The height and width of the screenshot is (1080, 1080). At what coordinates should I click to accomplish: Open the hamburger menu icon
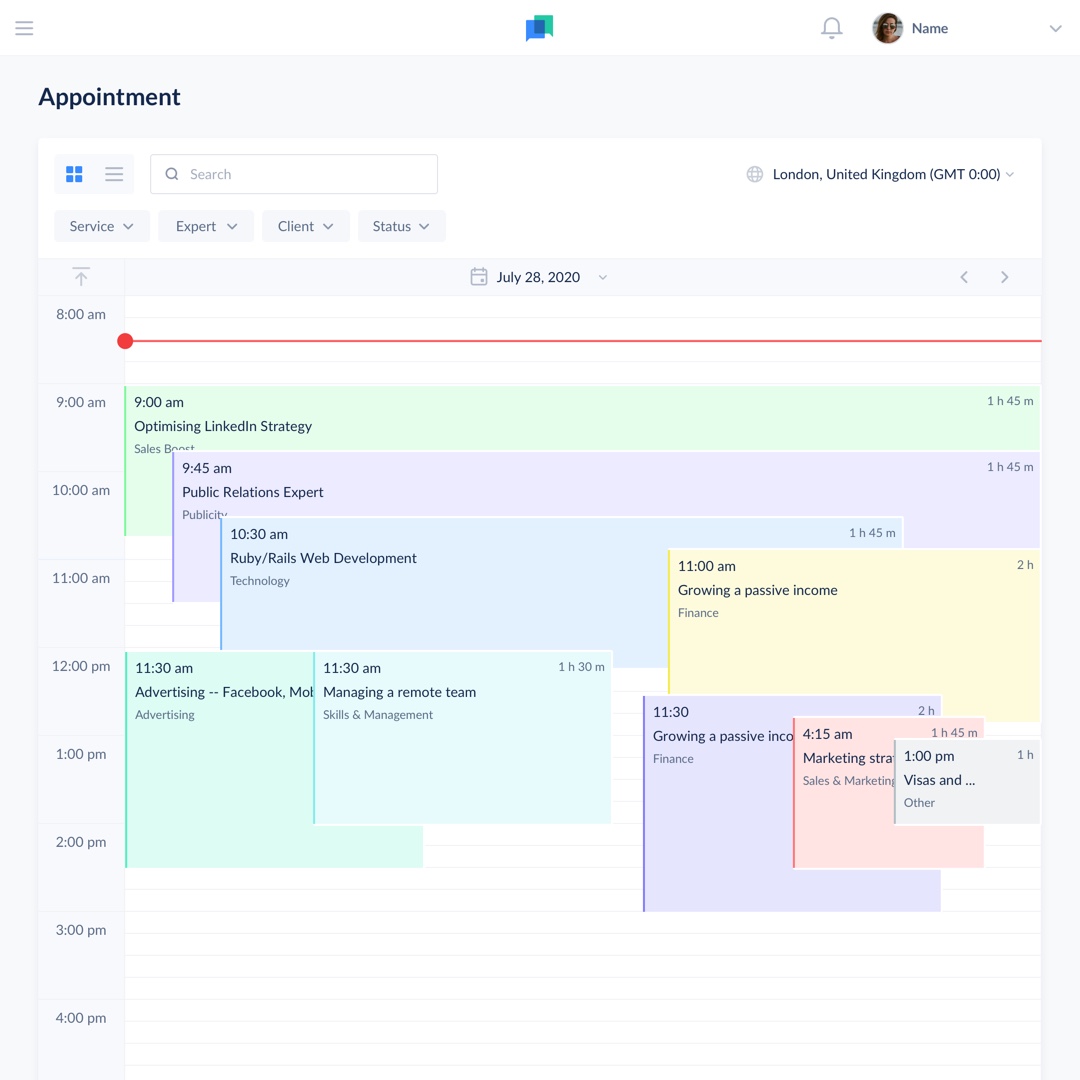point(24,28)
